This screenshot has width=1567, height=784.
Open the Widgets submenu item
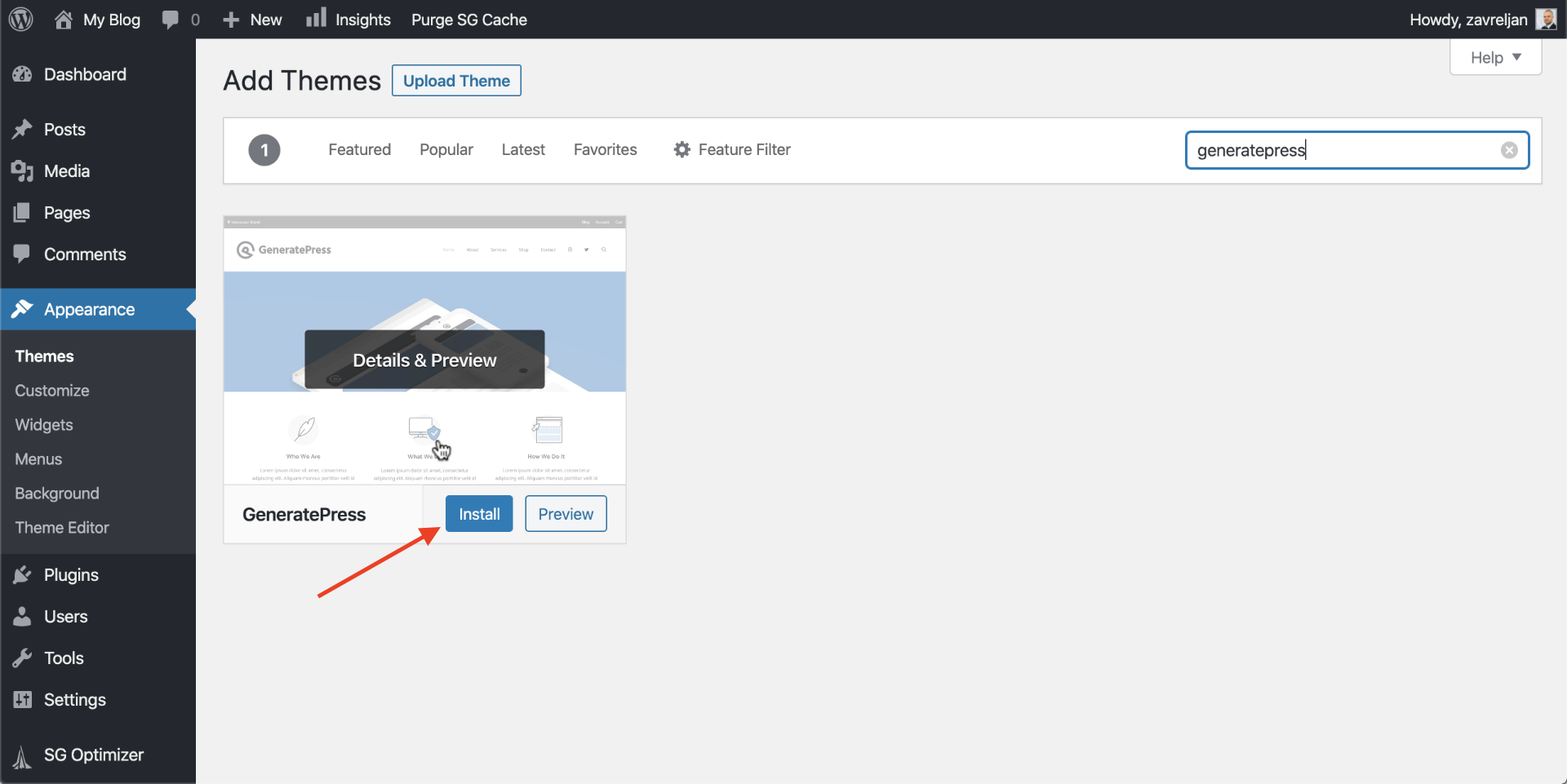click(44, 424)
